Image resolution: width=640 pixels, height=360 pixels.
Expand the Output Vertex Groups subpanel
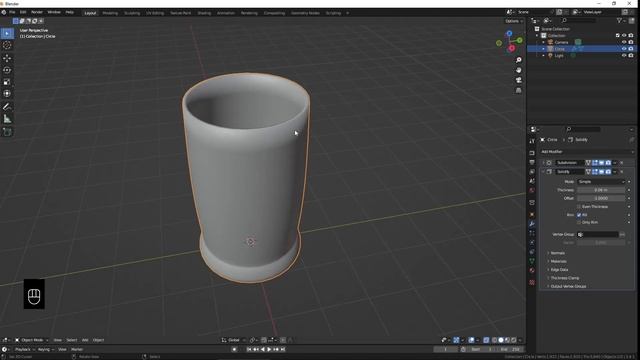pos(568,286)
